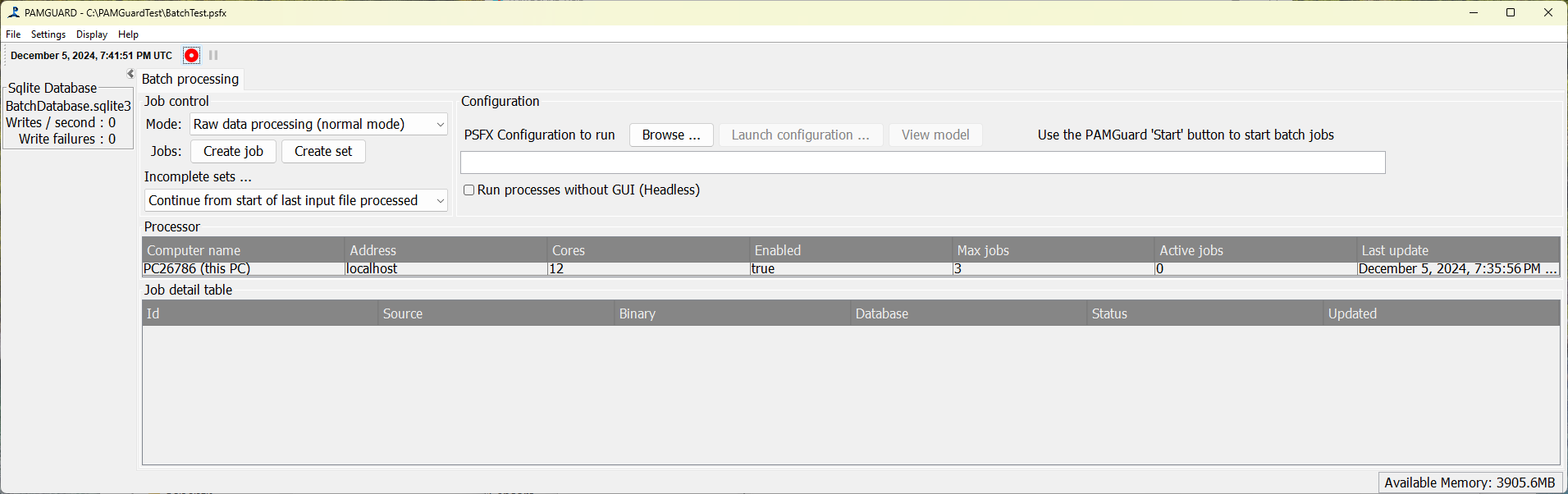Click the Computer name column header

[x=244, y=250]
